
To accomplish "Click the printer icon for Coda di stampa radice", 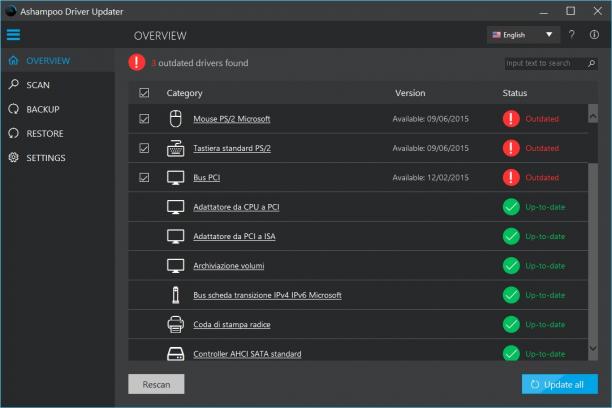I will (176, 324).
